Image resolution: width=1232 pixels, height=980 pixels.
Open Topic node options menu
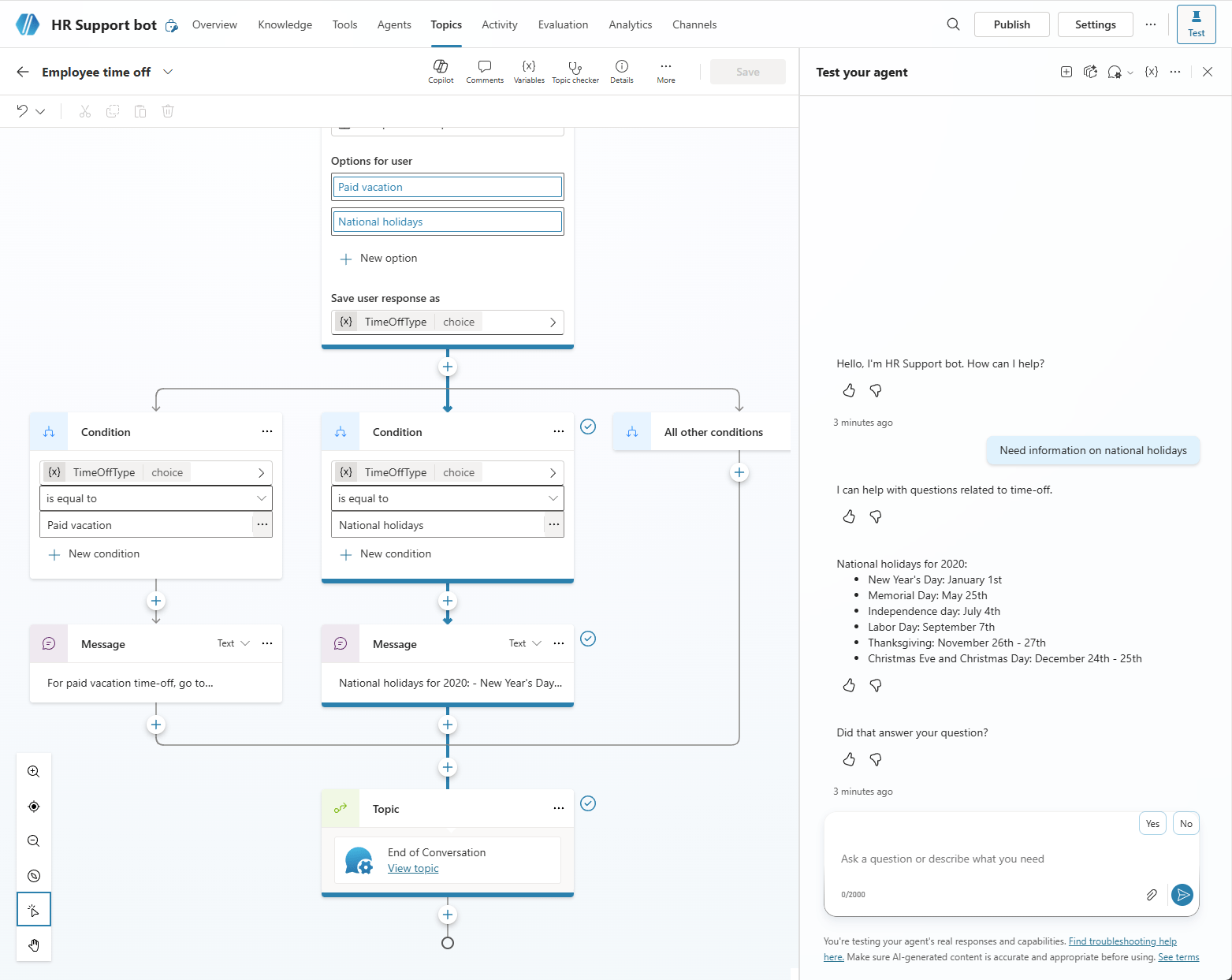coord(559,808)
